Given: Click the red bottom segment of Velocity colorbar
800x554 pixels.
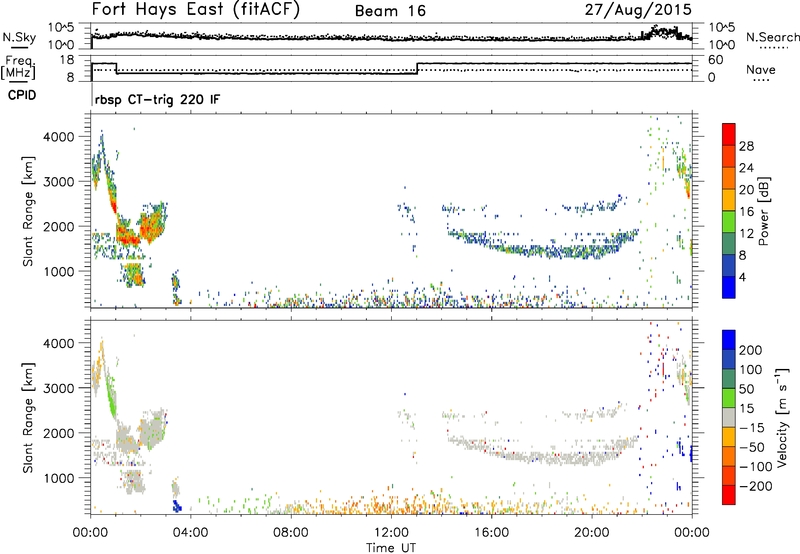Looking at the screenshot, I should pos(729,495).
